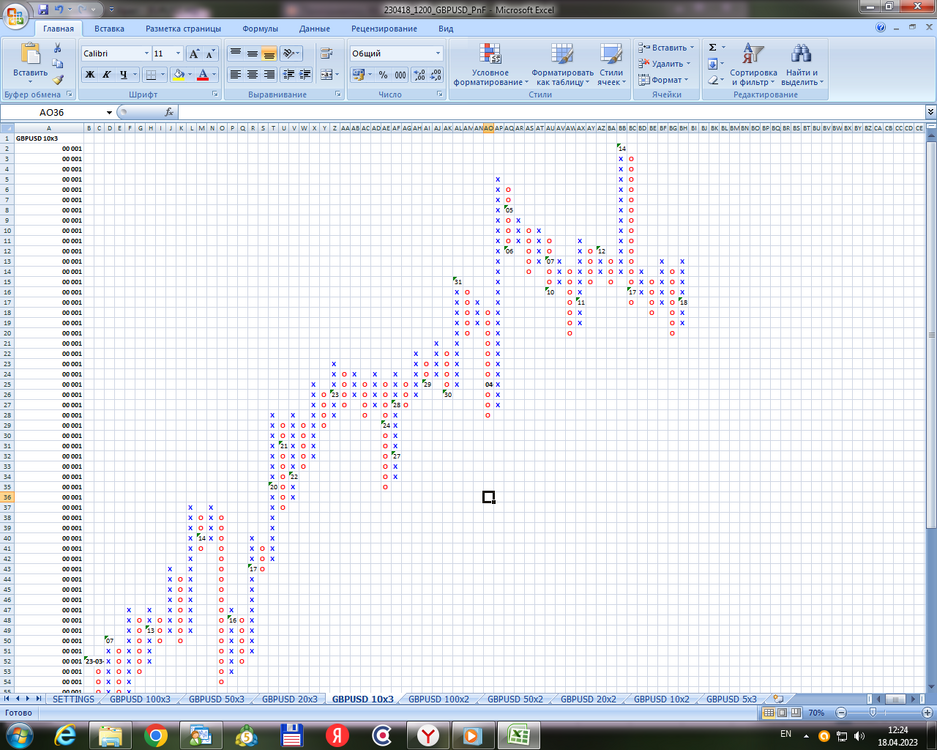Toggle bottom vertical alignment
Screen dimensions: 937x750
(269, 54)
